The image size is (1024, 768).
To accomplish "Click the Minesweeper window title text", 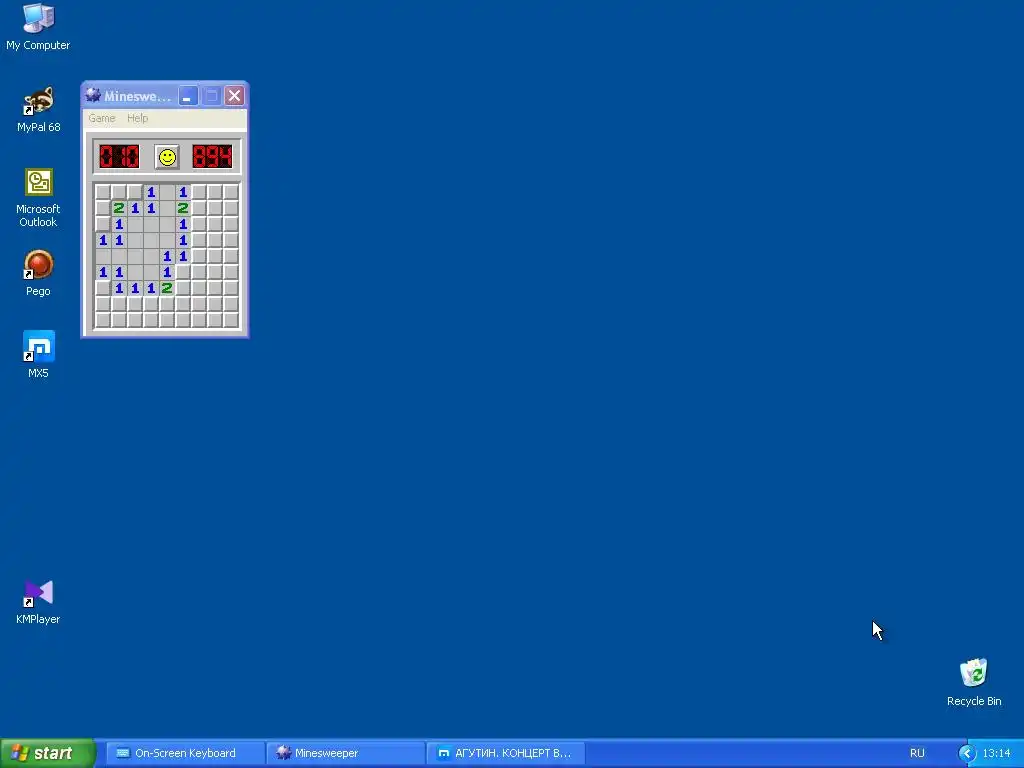I will click(x=137, y=96).
